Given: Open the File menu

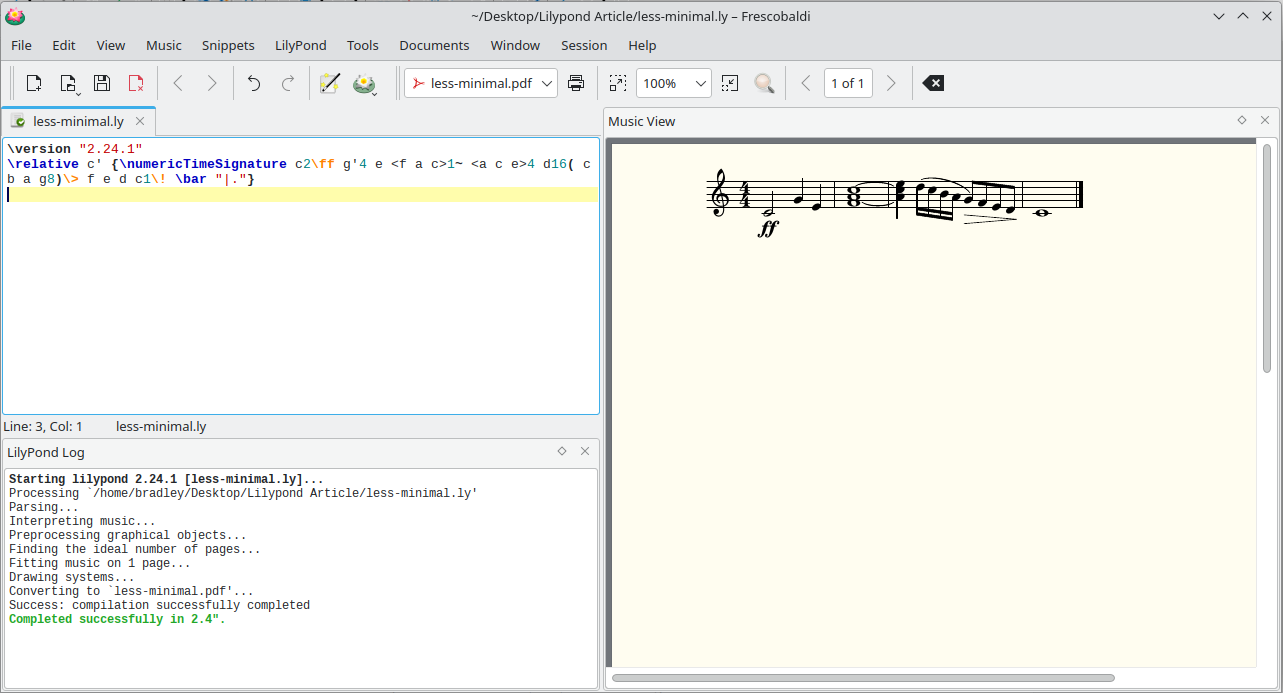Looking at the screenshot, I should pyautogui.click(x=21, y=45).
